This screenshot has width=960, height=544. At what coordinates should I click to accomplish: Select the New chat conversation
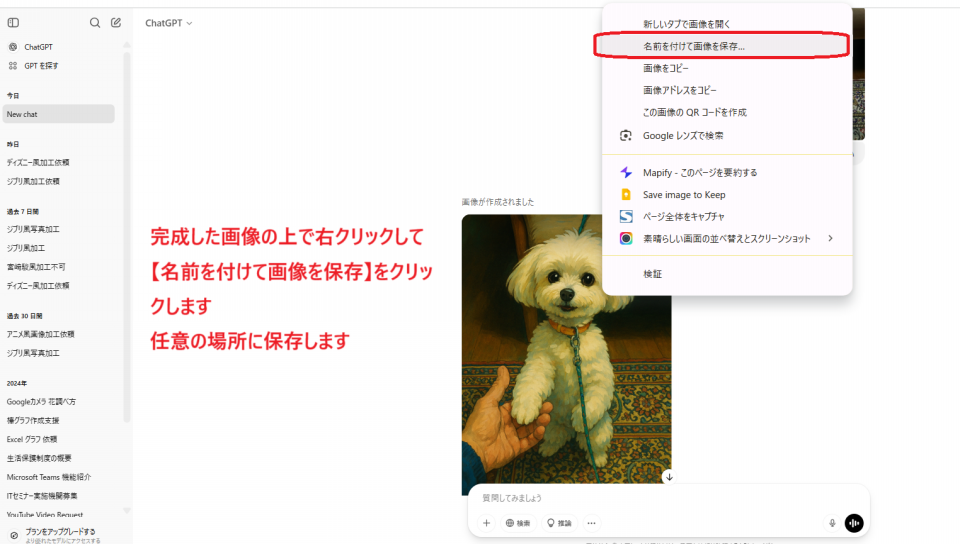(58, 114)
